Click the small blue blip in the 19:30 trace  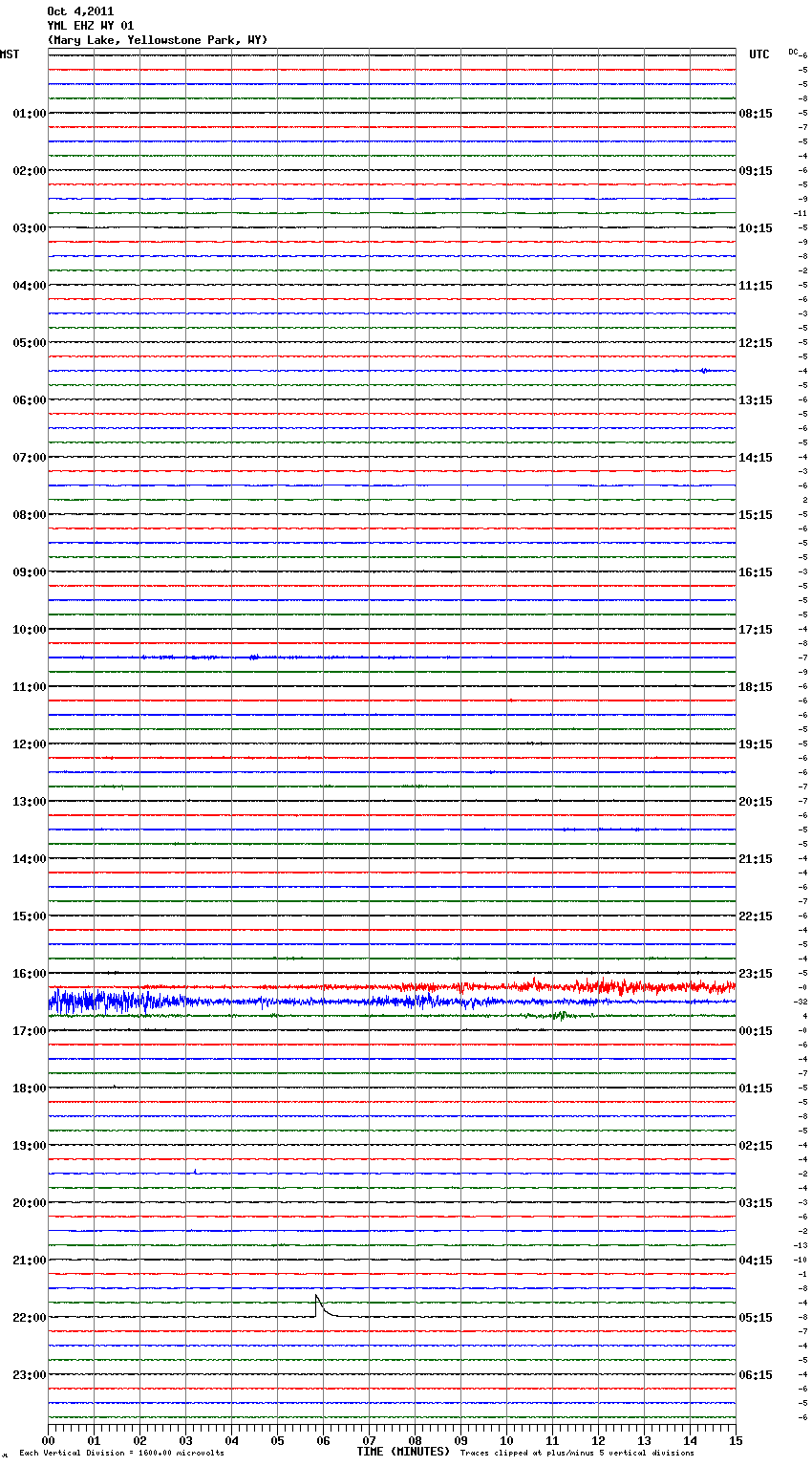(195, 1172)
